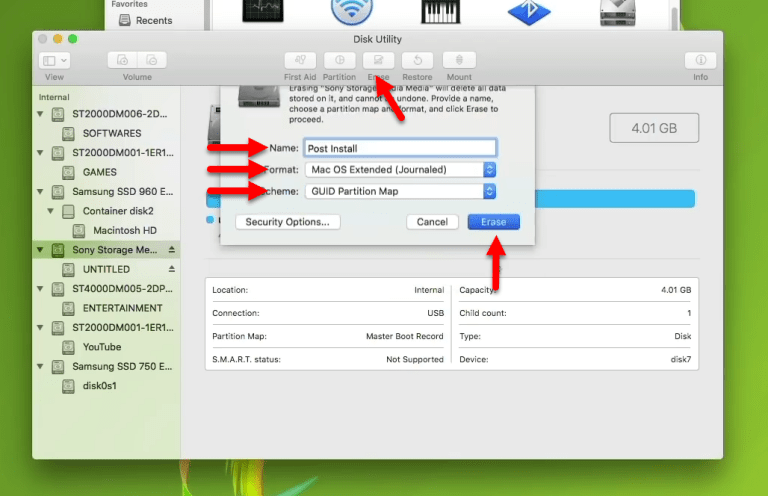Image resolution: width=768 pixels, height=496 pixels.
Task: Click the Security Options button
Action: pos(288,222)
